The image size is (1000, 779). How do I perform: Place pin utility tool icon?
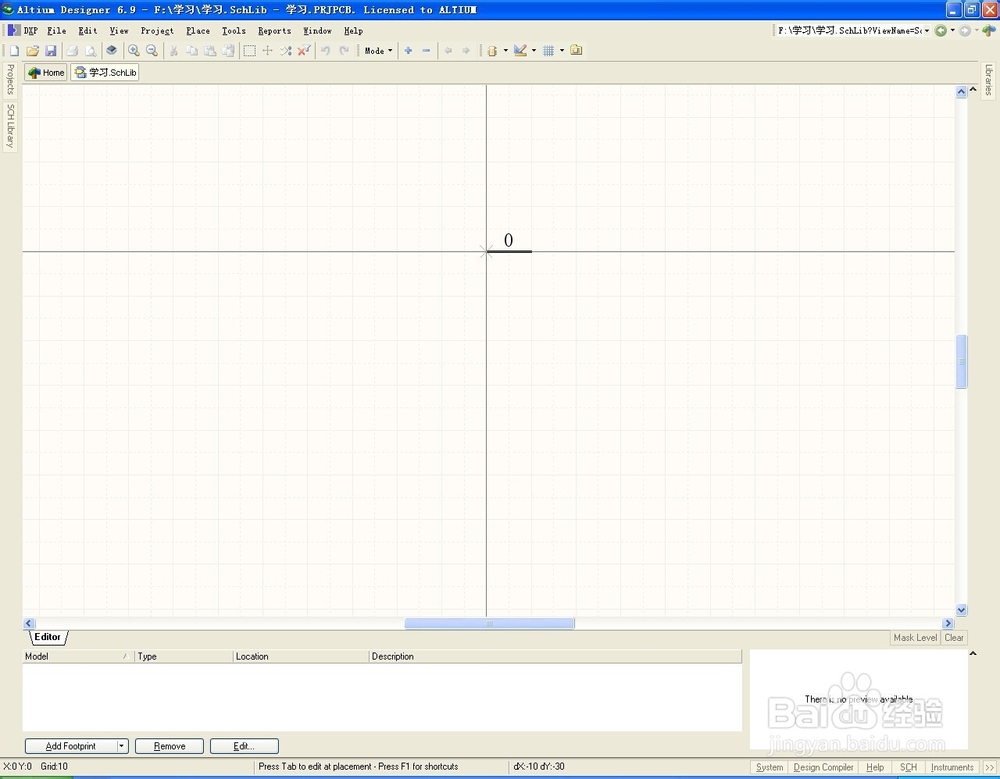coord(492,50)
